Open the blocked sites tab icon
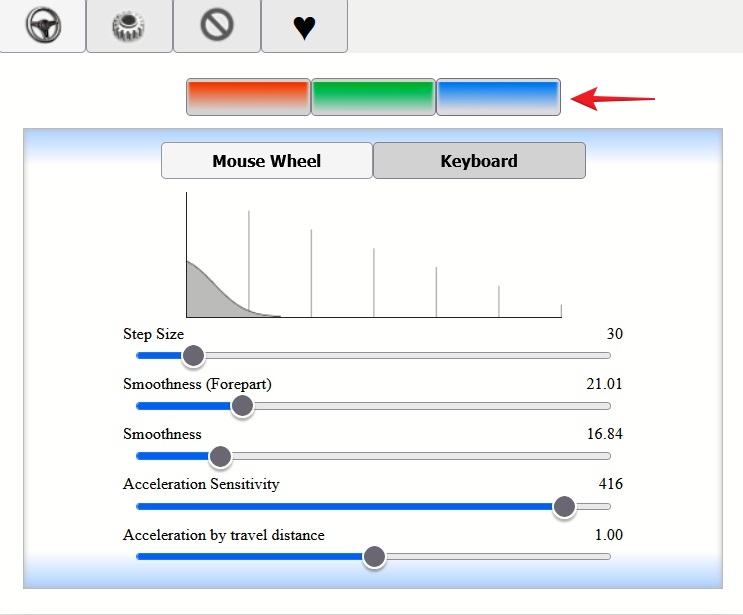 point(217,26)
